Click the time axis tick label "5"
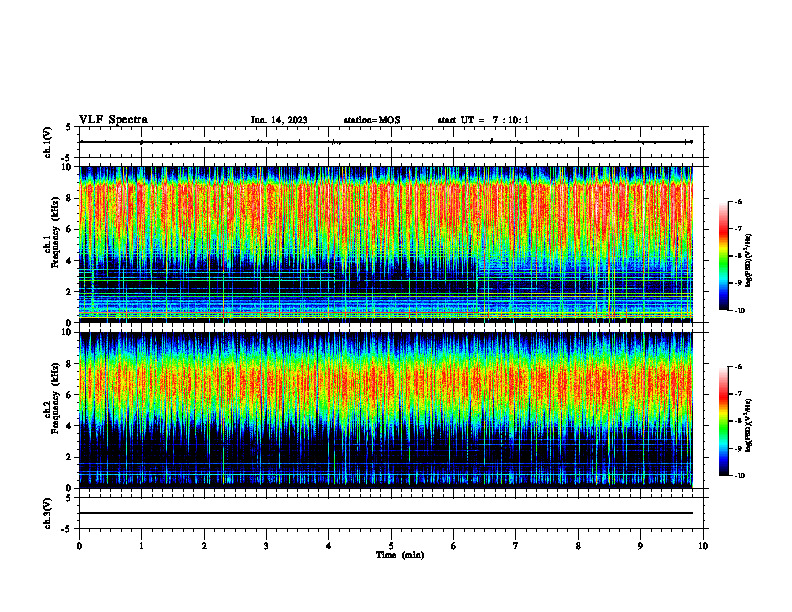The width and height of the screenshot is (792, 612). click(x=391, y=546)
